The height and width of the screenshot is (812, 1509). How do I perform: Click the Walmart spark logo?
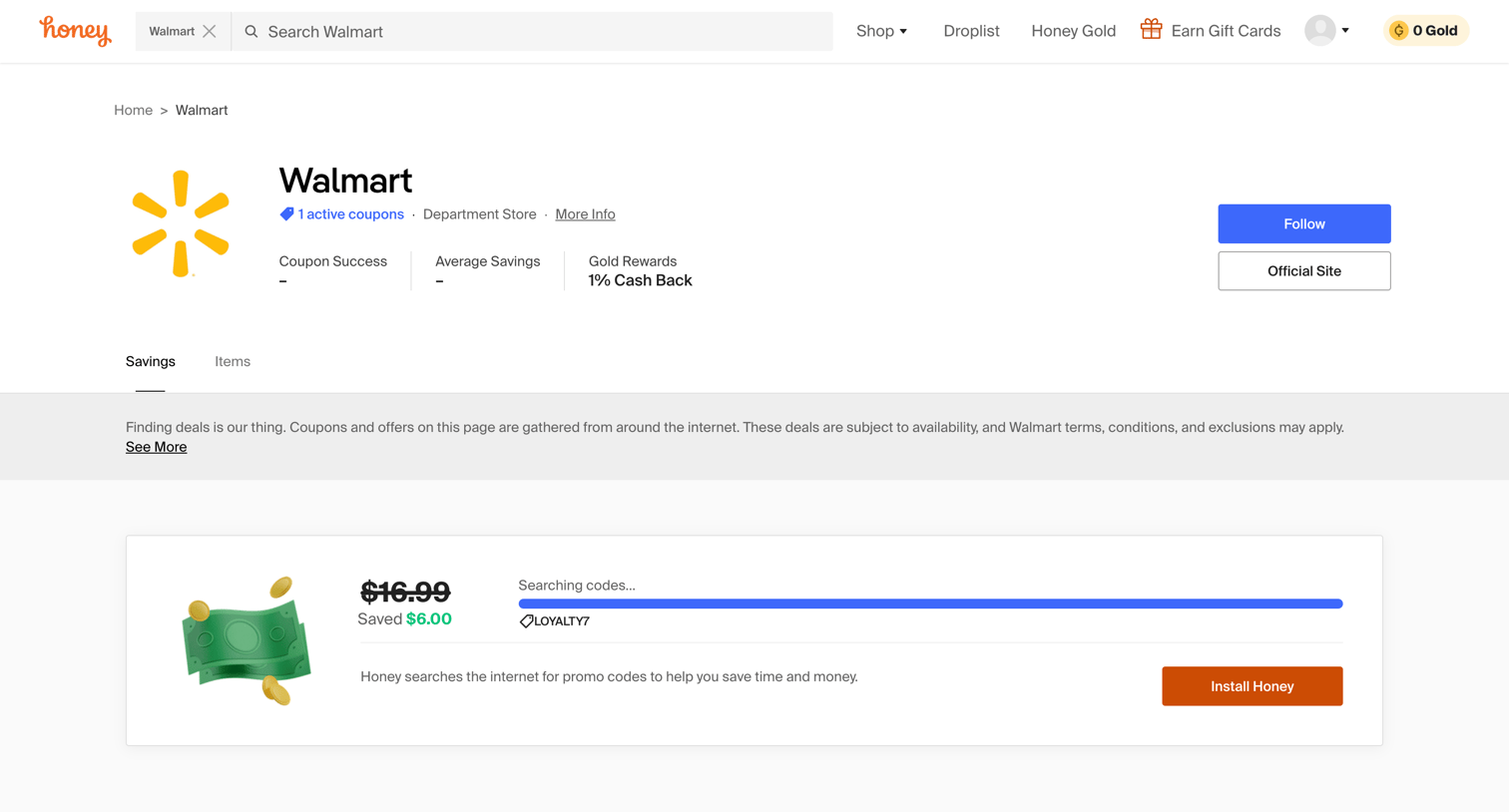(x=181, y=223)
